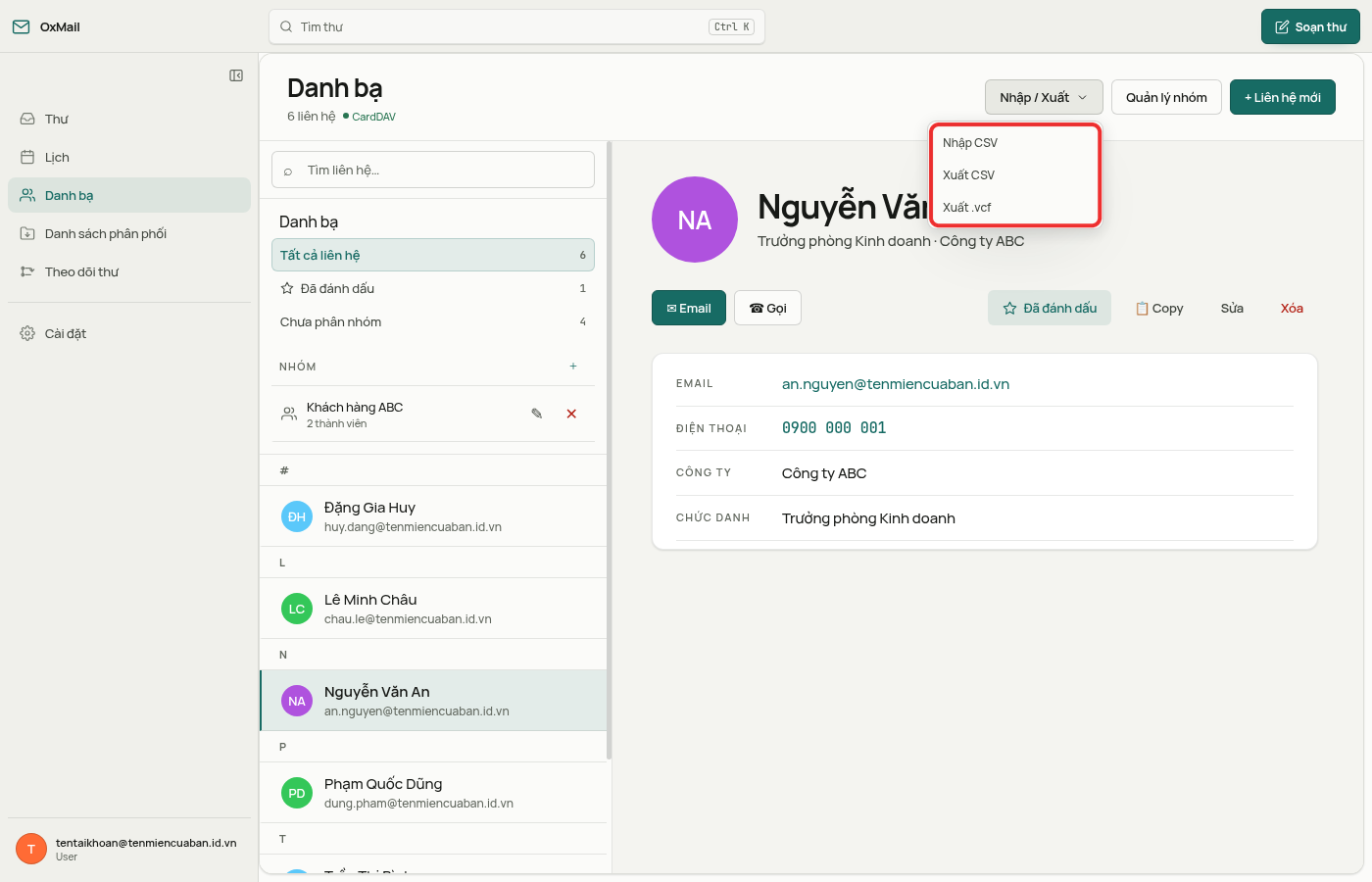
Task: Click the Ctrl K shortcut badge
Action: tap(732, 26)
